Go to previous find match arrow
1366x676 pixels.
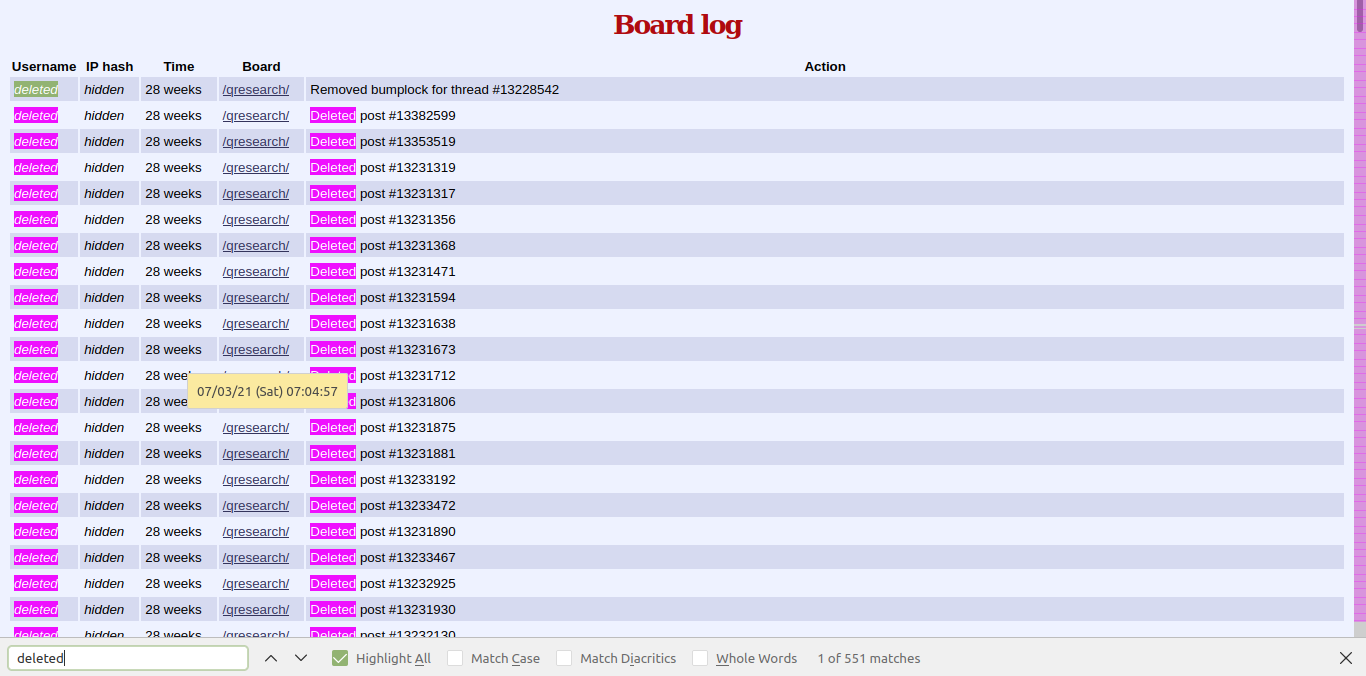271,658
